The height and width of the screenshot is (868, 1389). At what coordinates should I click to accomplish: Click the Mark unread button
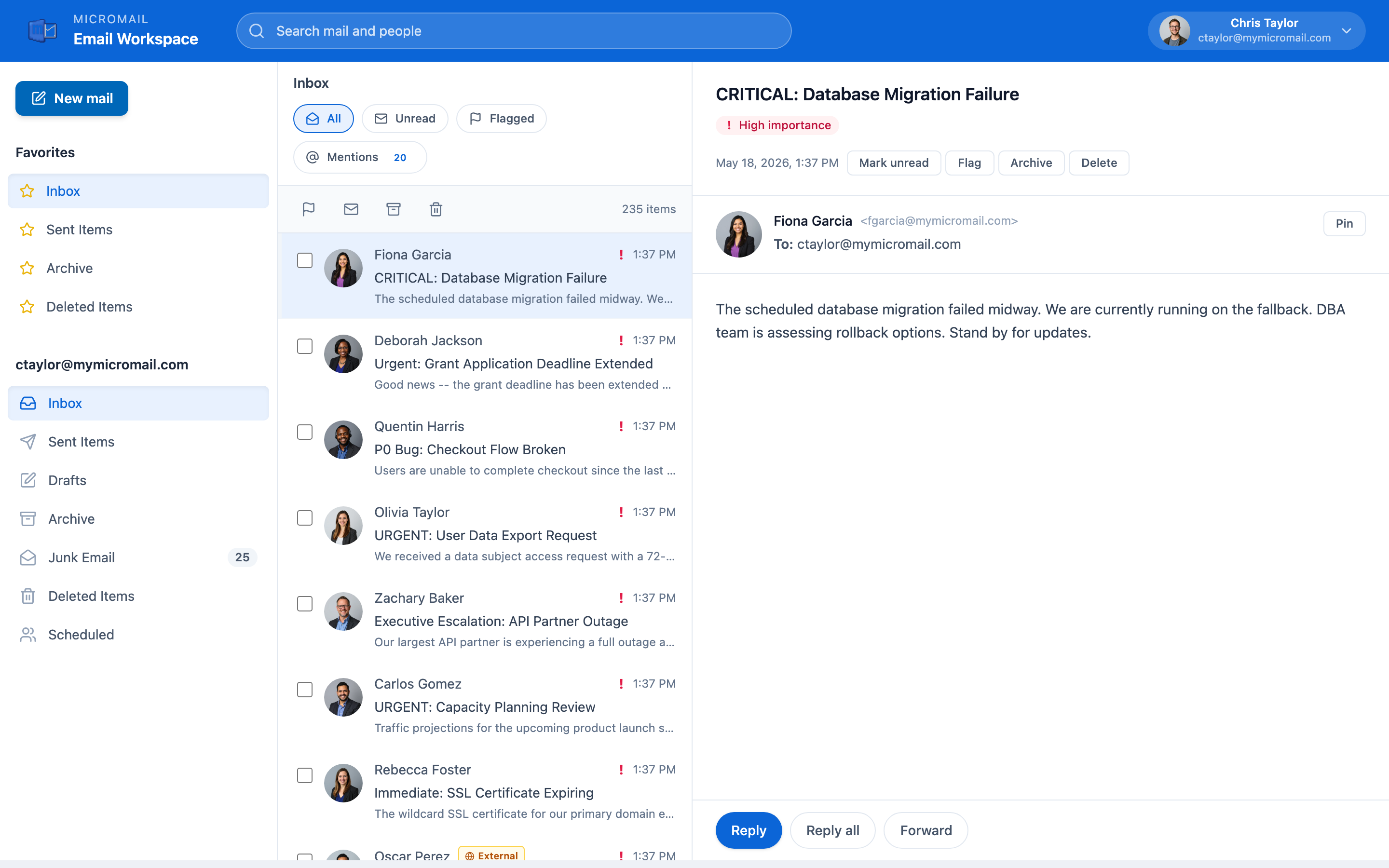click(x=894, y=163)
